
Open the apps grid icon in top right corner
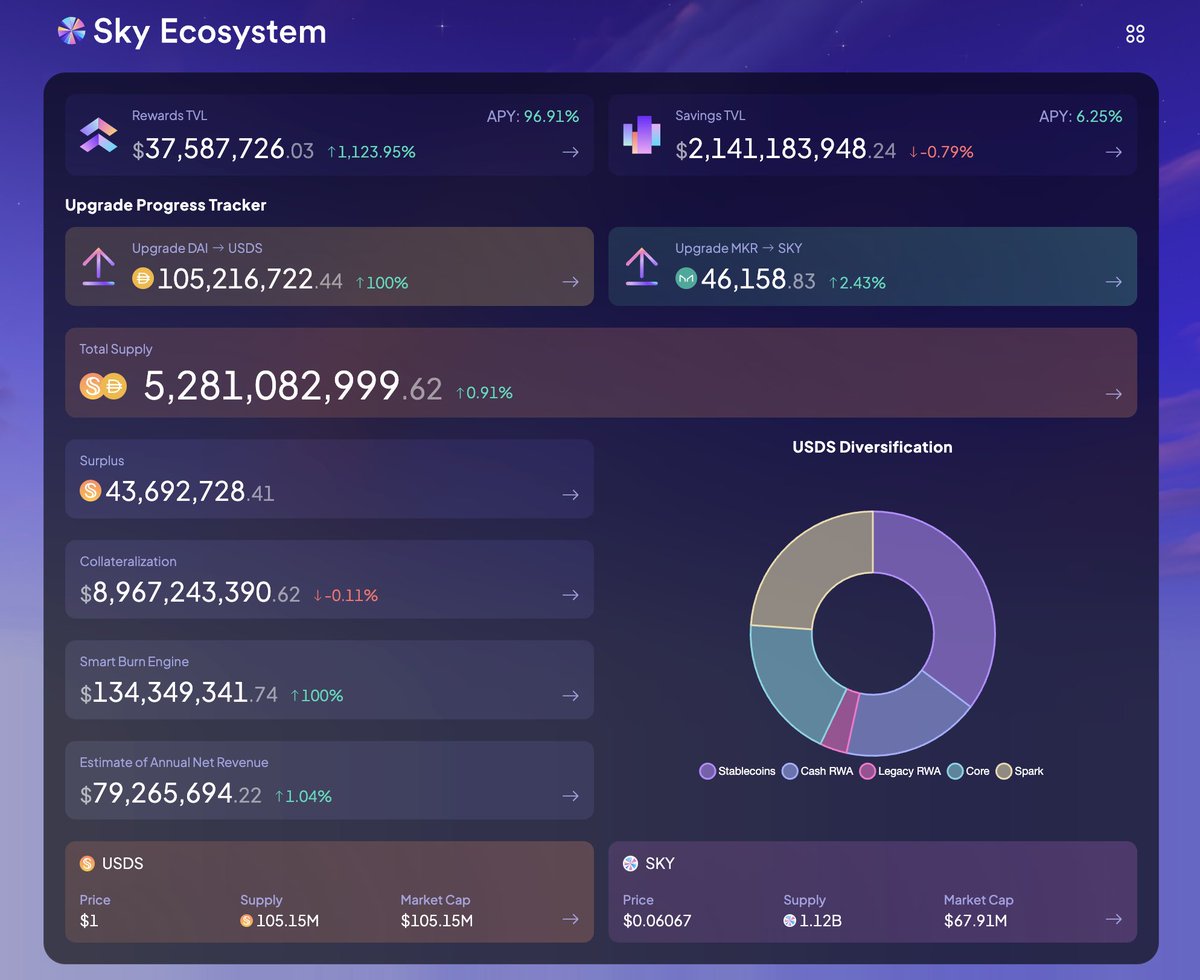[1135, 32]
